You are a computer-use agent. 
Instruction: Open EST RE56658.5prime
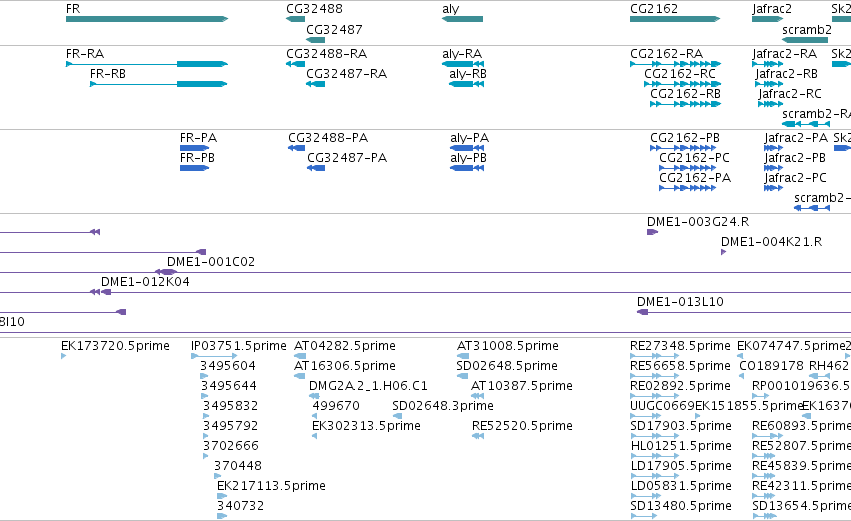[x=680, y=366]
